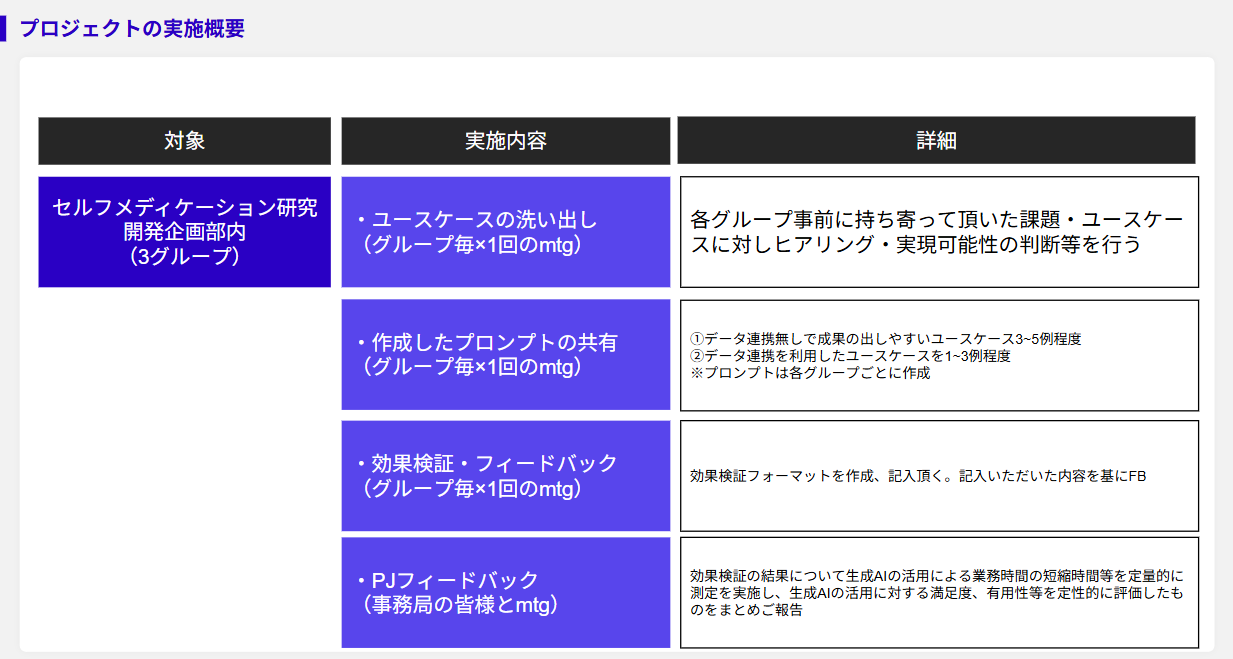The image size is (1233, 659).
Task: Select the (事務局の皆様とmtg) text line
Action: click(x=460, y=604)
